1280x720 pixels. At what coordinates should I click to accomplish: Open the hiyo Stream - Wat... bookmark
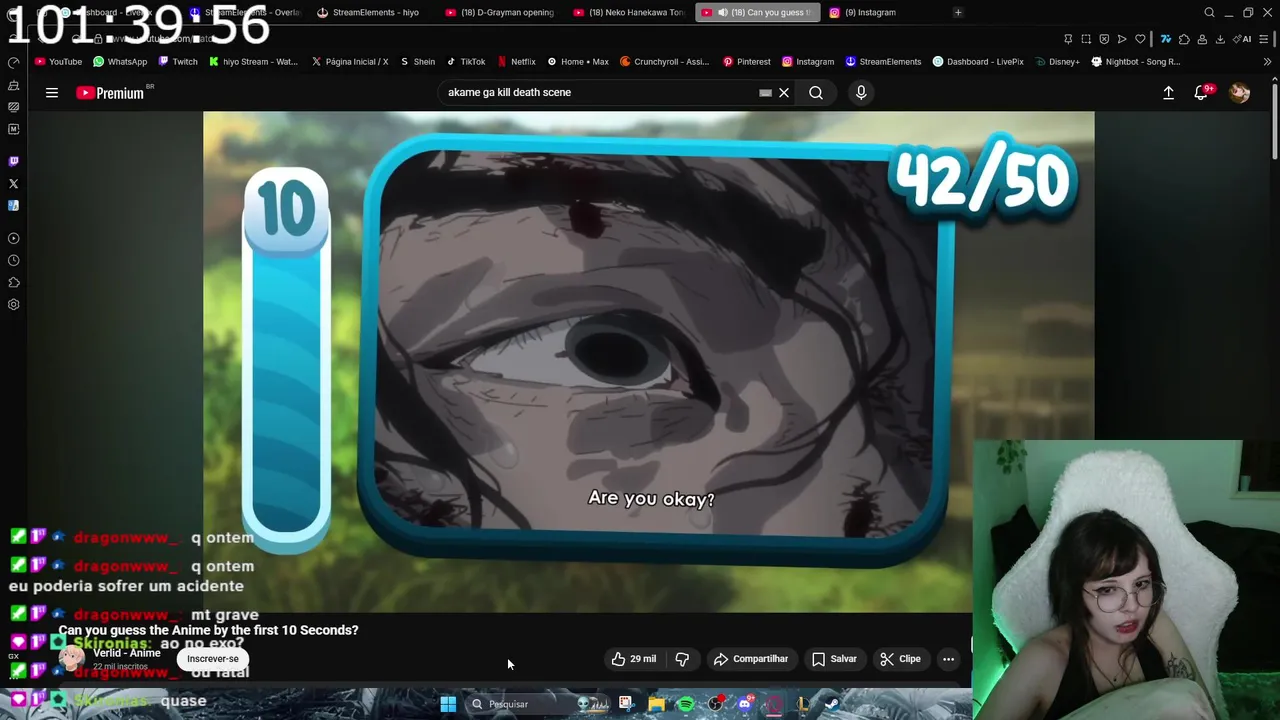pyautogui.click(x=253, y=61)
